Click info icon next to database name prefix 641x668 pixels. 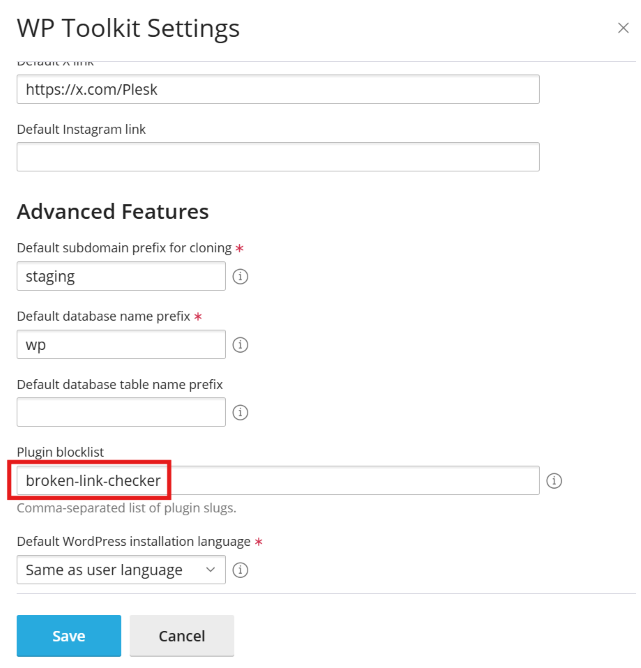coord(240,345)
